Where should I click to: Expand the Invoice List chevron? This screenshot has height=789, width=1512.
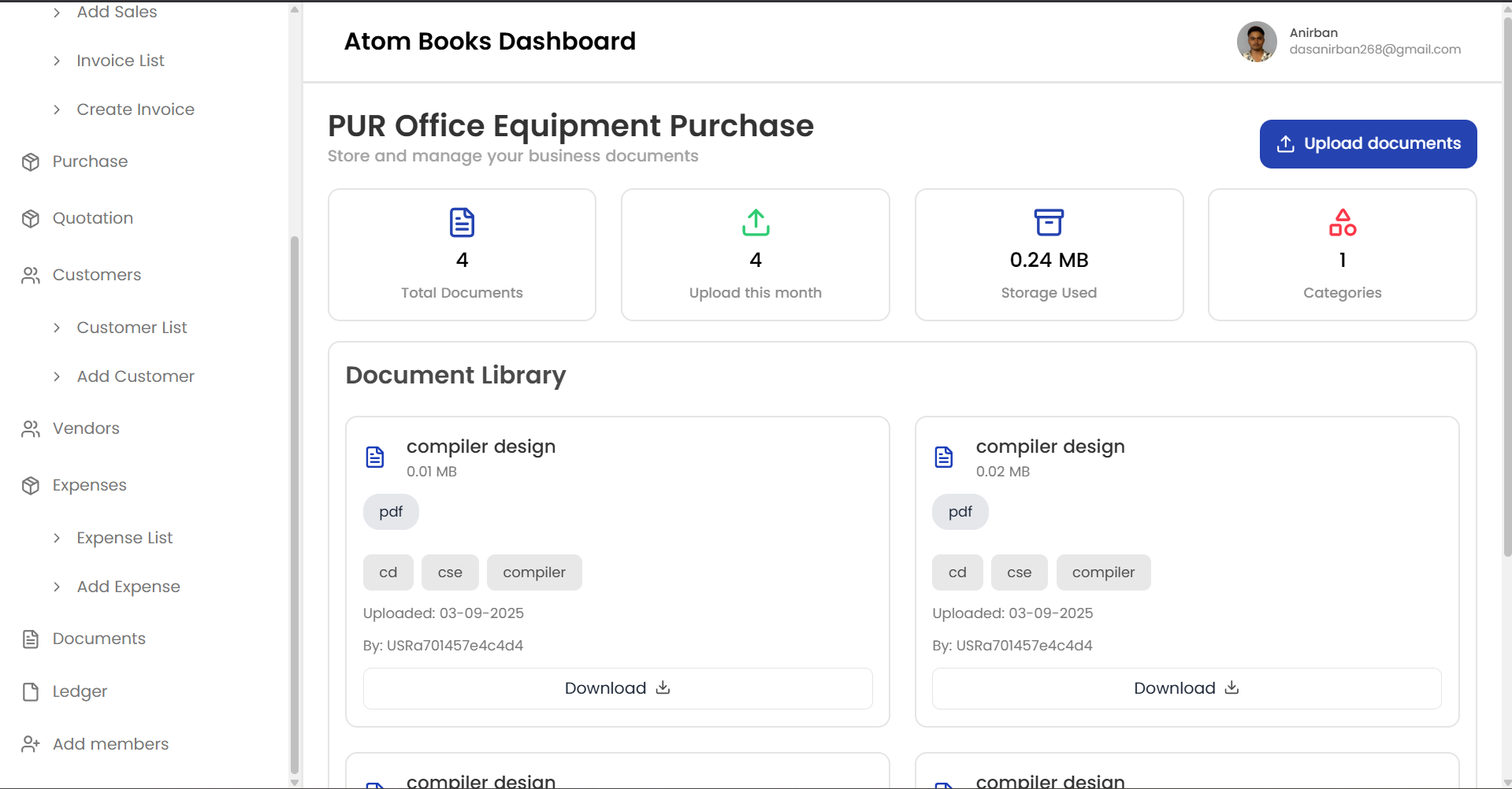tap(57, 61)
